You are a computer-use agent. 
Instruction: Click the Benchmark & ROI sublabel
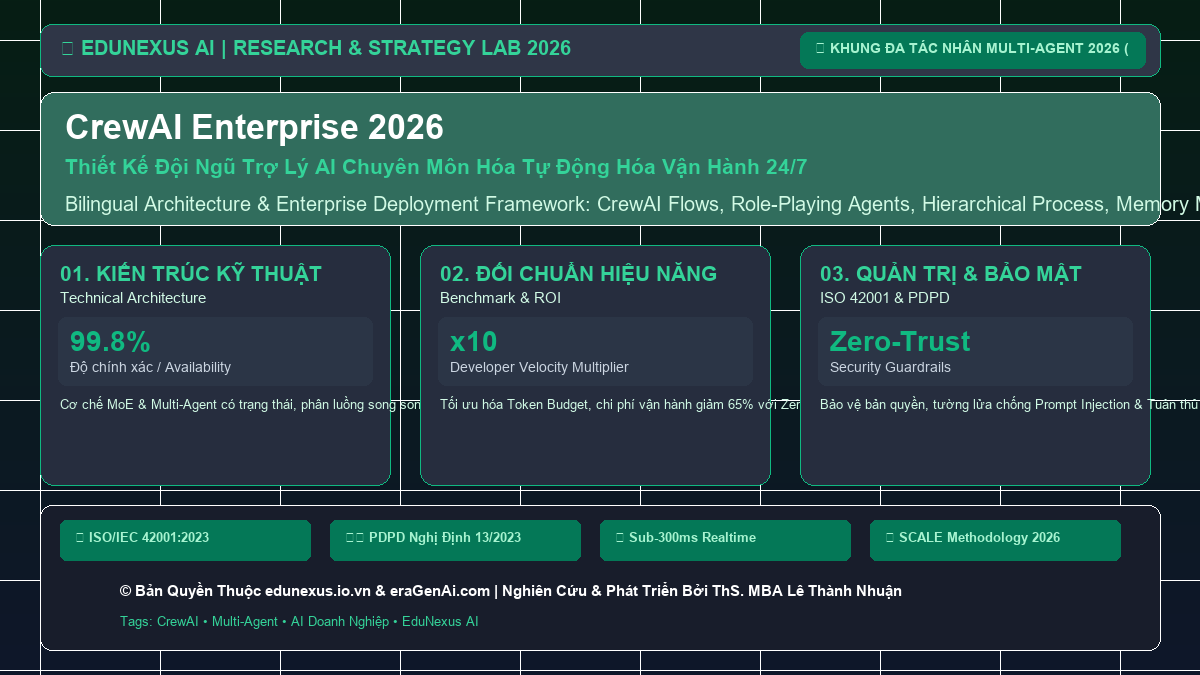(500, 298)
